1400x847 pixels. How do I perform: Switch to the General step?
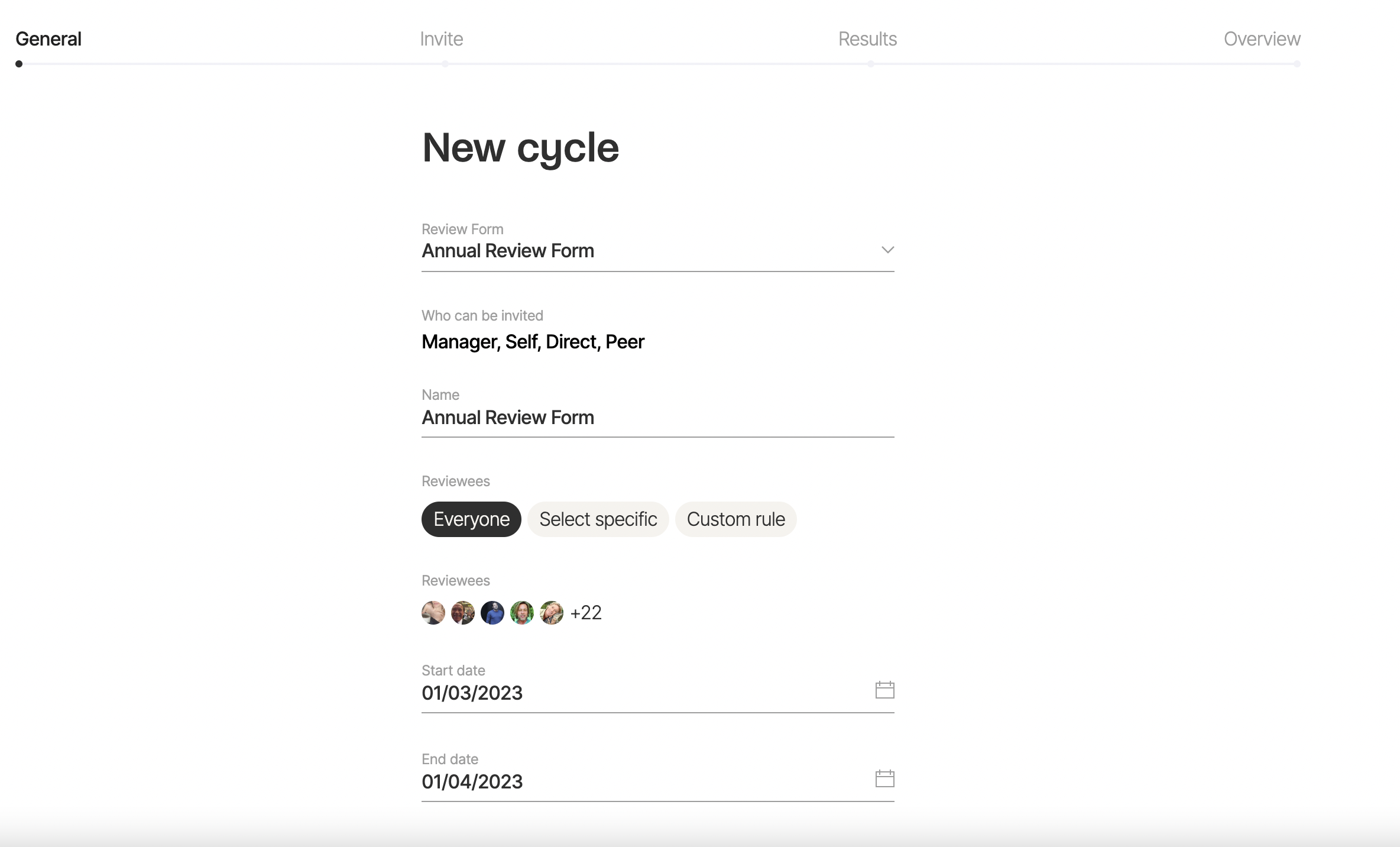[48, 39]
